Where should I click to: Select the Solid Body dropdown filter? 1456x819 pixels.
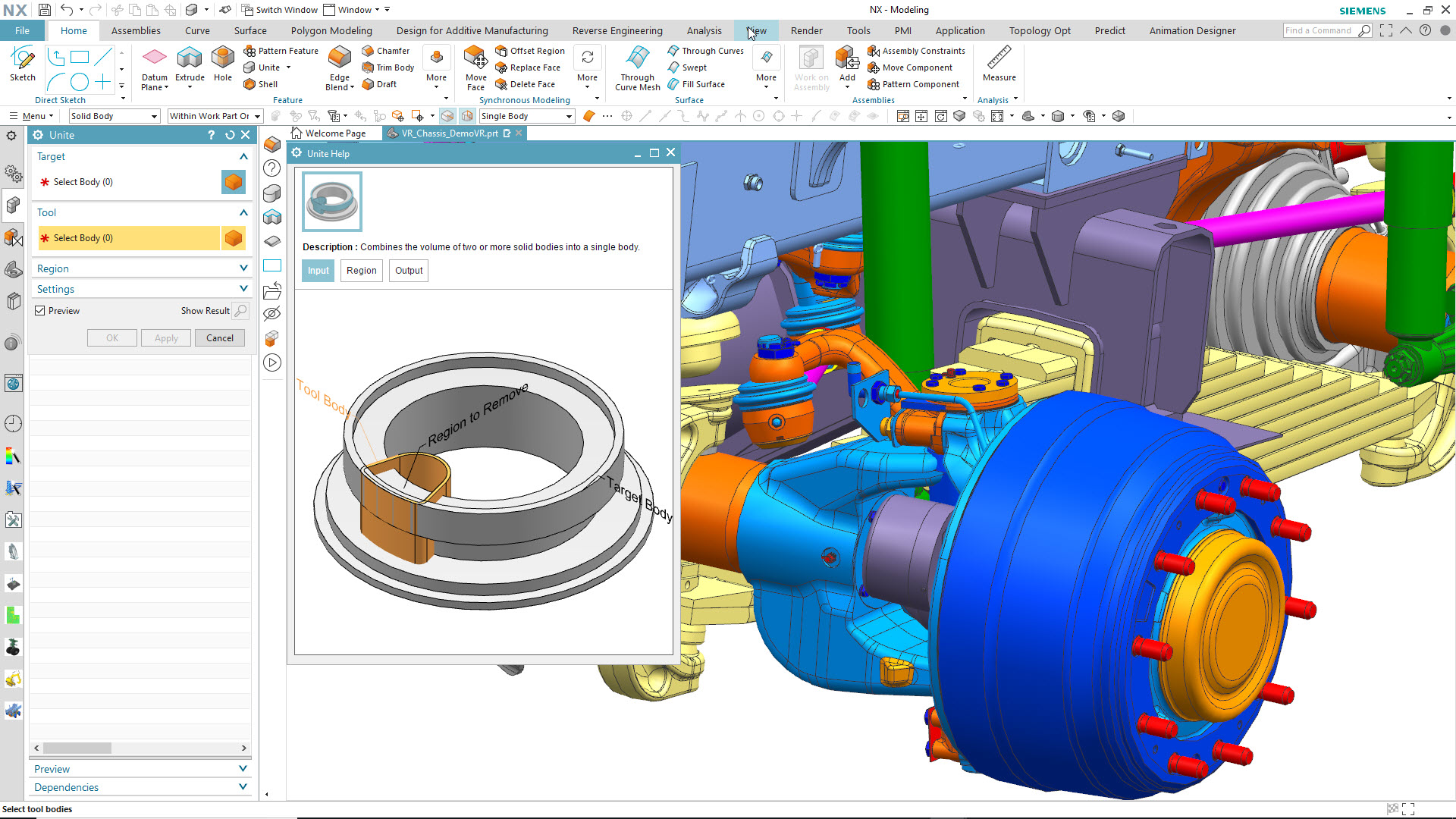click(111, 115)
